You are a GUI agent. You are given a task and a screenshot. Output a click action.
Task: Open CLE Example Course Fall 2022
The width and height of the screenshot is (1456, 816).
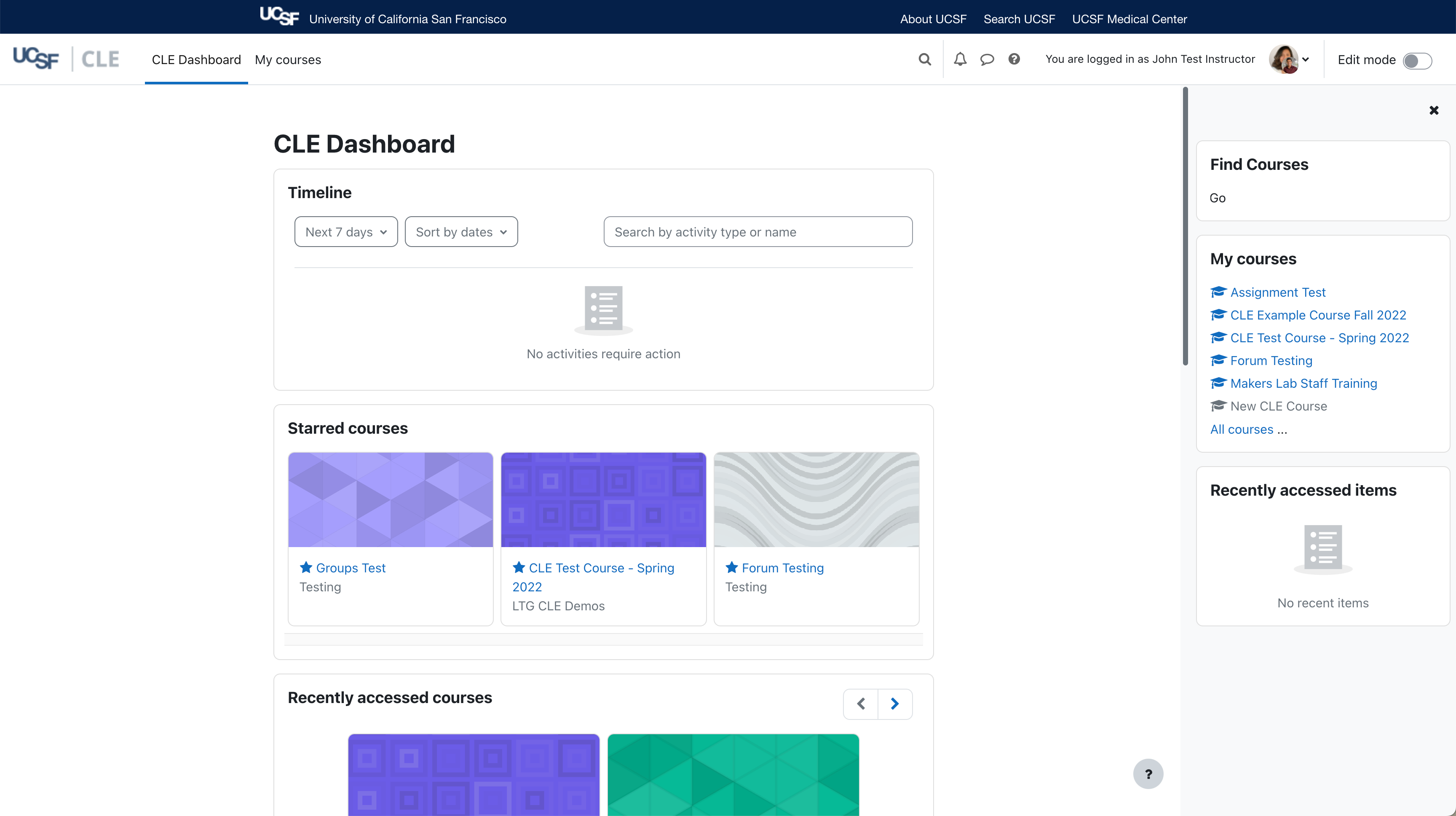tap(1318, 315)
